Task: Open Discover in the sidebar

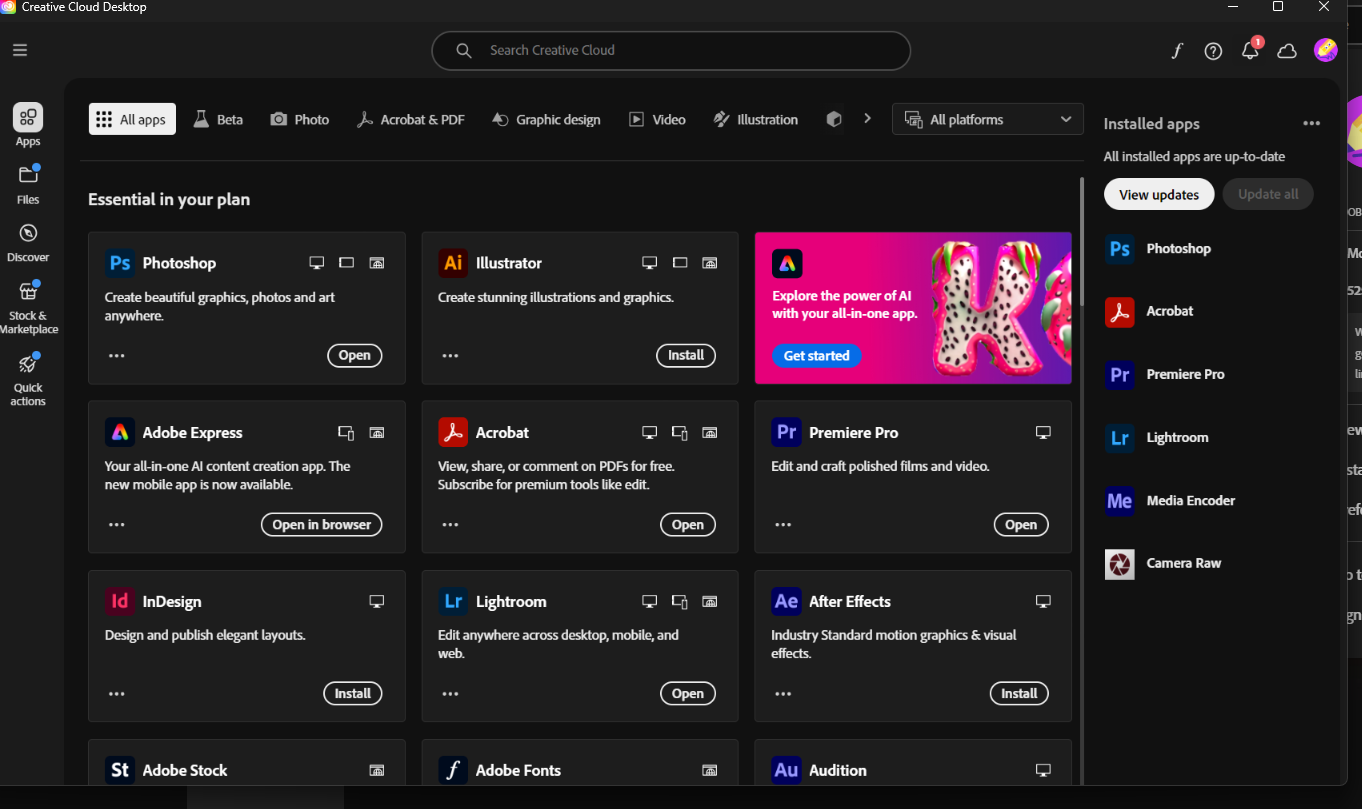Action: 28,241
